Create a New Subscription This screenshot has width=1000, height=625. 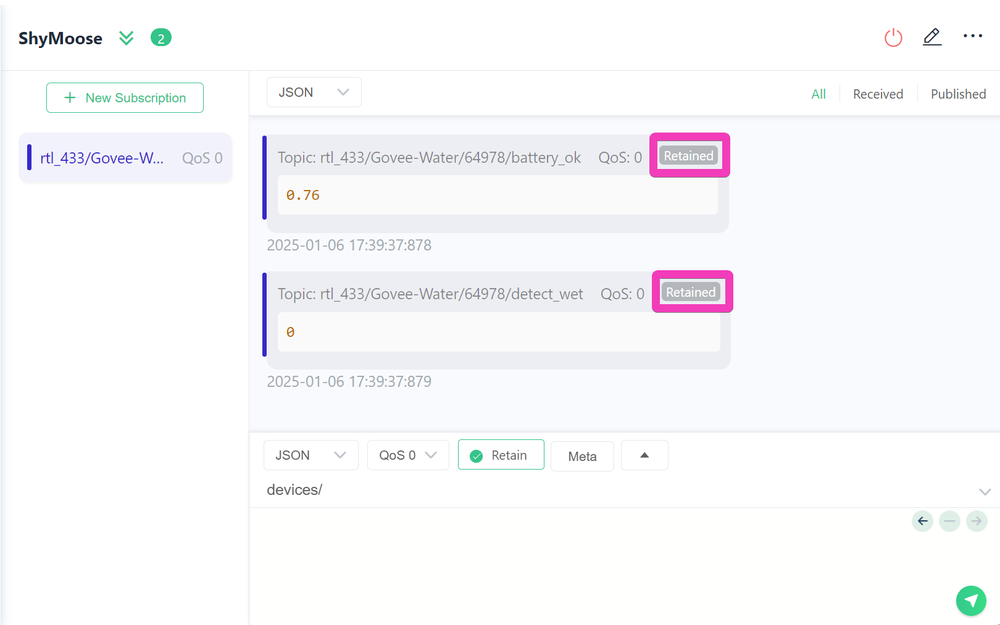pyautogui.click(x=124, y=97)
